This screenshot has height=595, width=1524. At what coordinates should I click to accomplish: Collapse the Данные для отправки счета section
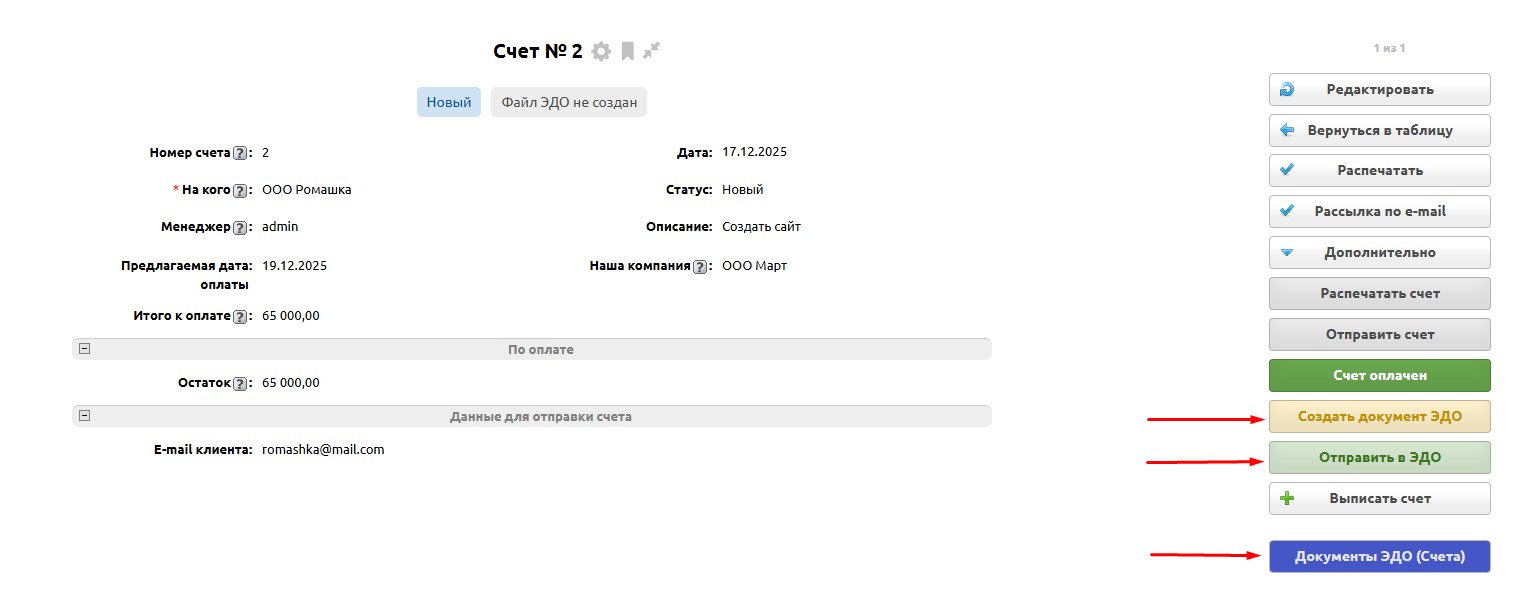click(x=85, y=415)
